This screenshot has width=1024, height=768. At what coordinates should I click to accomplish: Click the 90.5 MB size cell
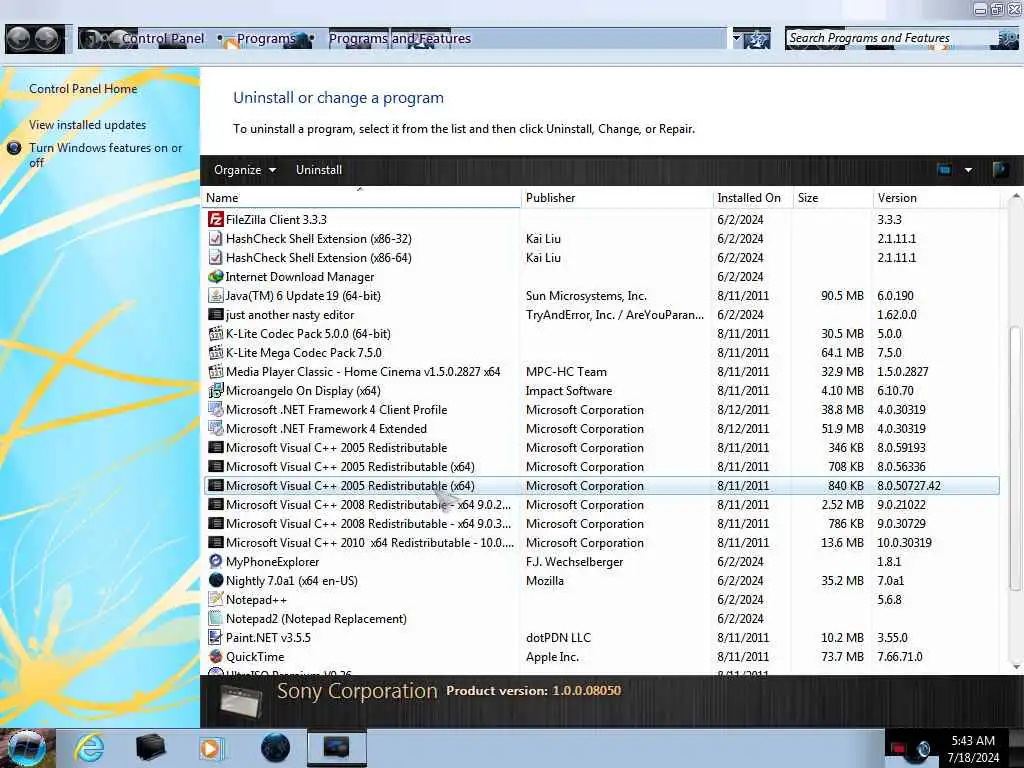pos(842,295)
